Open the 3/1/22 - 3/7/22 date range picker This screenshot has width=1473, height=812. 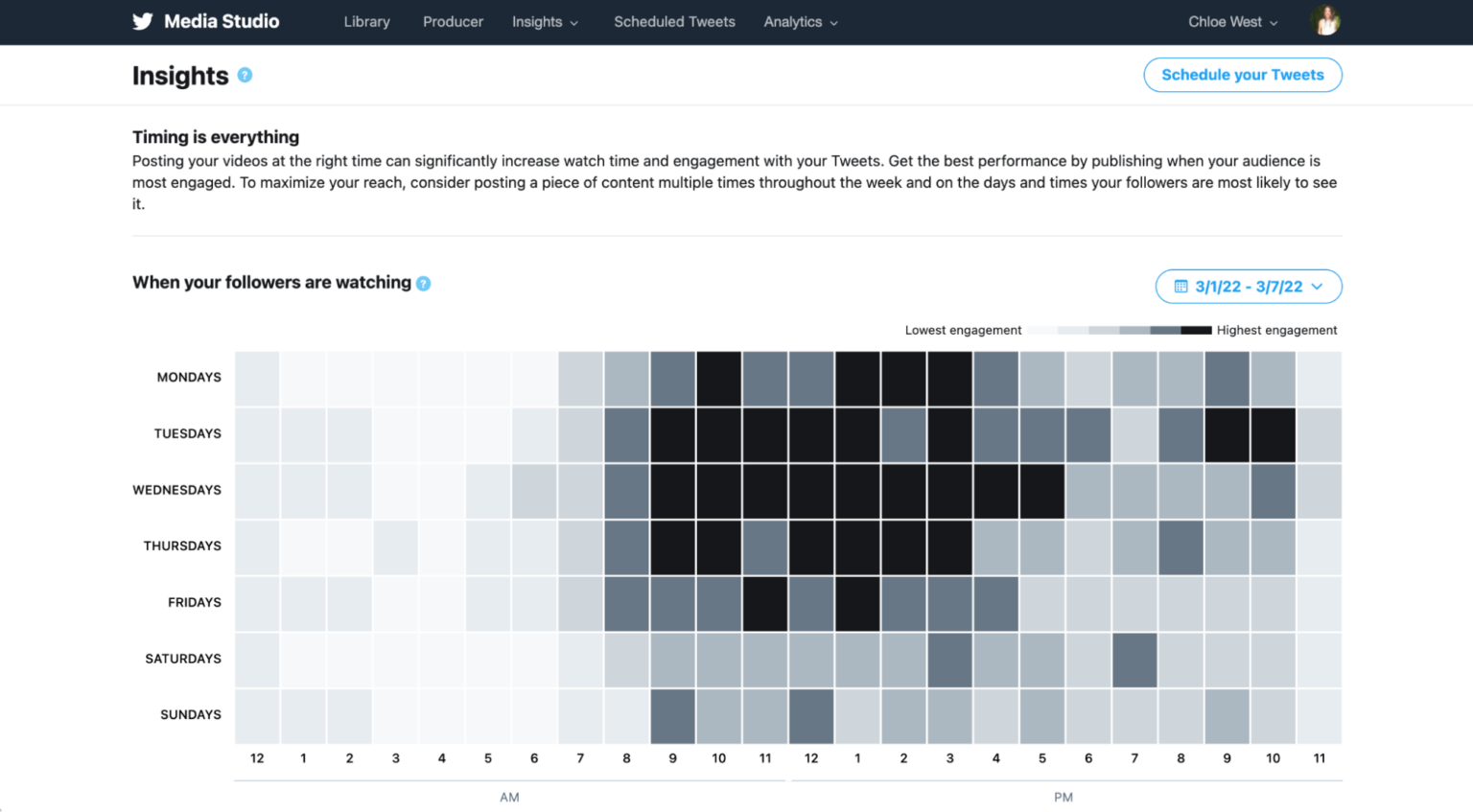1248,286
